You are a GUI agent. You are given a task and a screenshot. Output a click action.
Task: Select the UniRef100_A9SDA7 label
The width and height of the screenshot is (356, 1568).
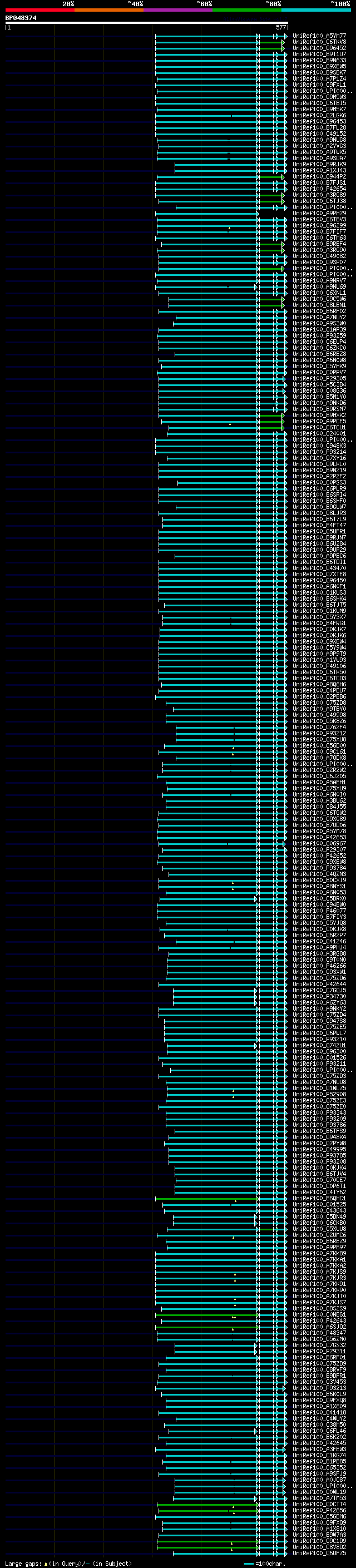point(319,159)
